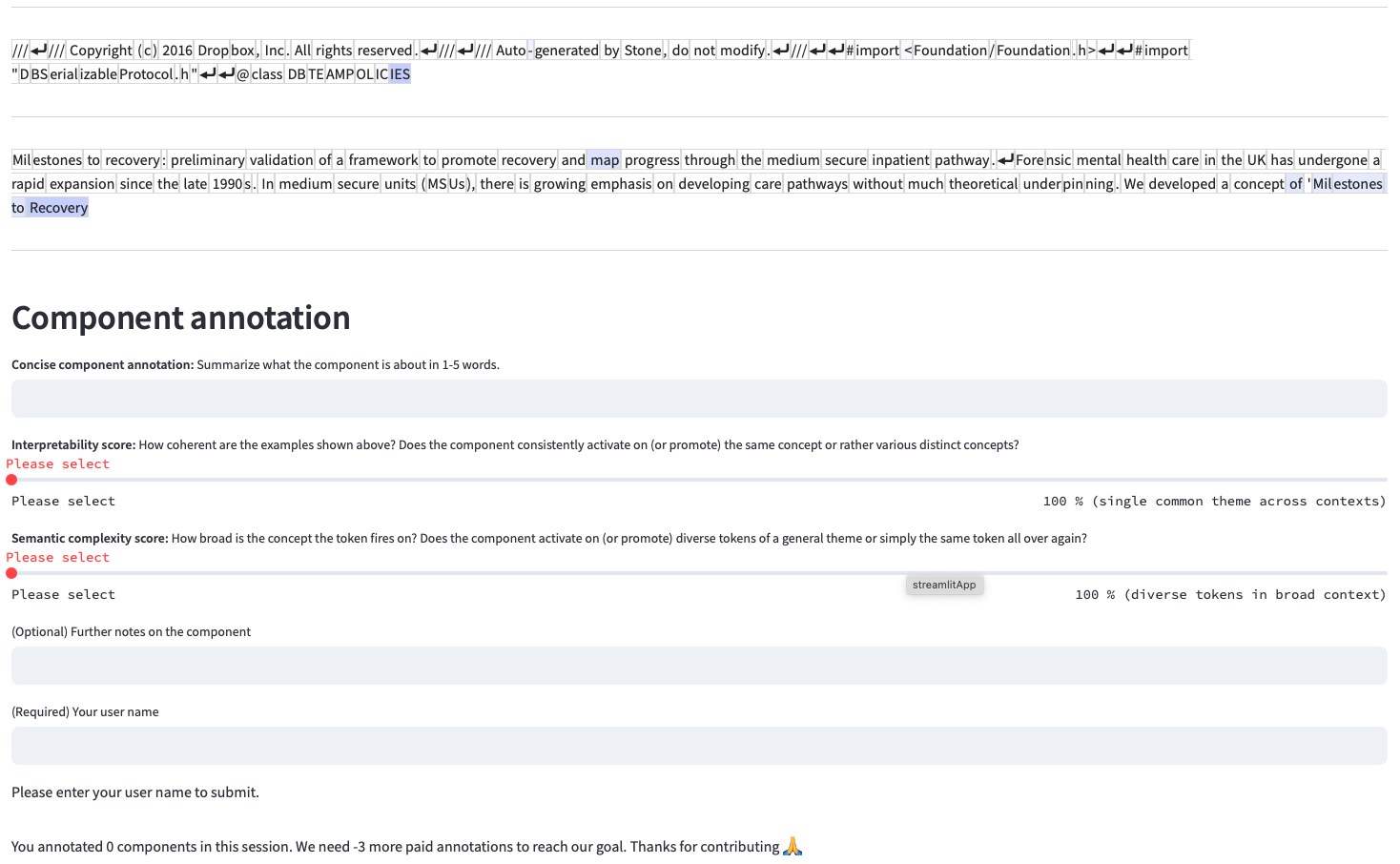Click the bold "Semantic complexity score:" label
1400x864 pixels.
coord(90,538)
